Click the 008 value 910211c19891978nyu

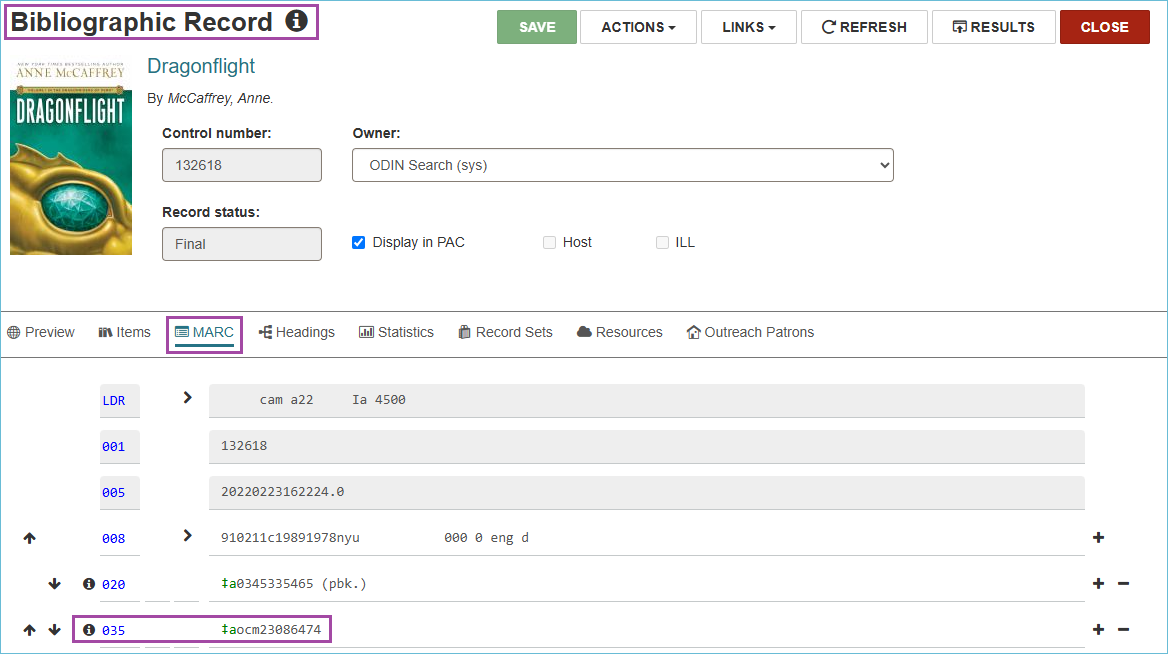click(x=291, y=538)
